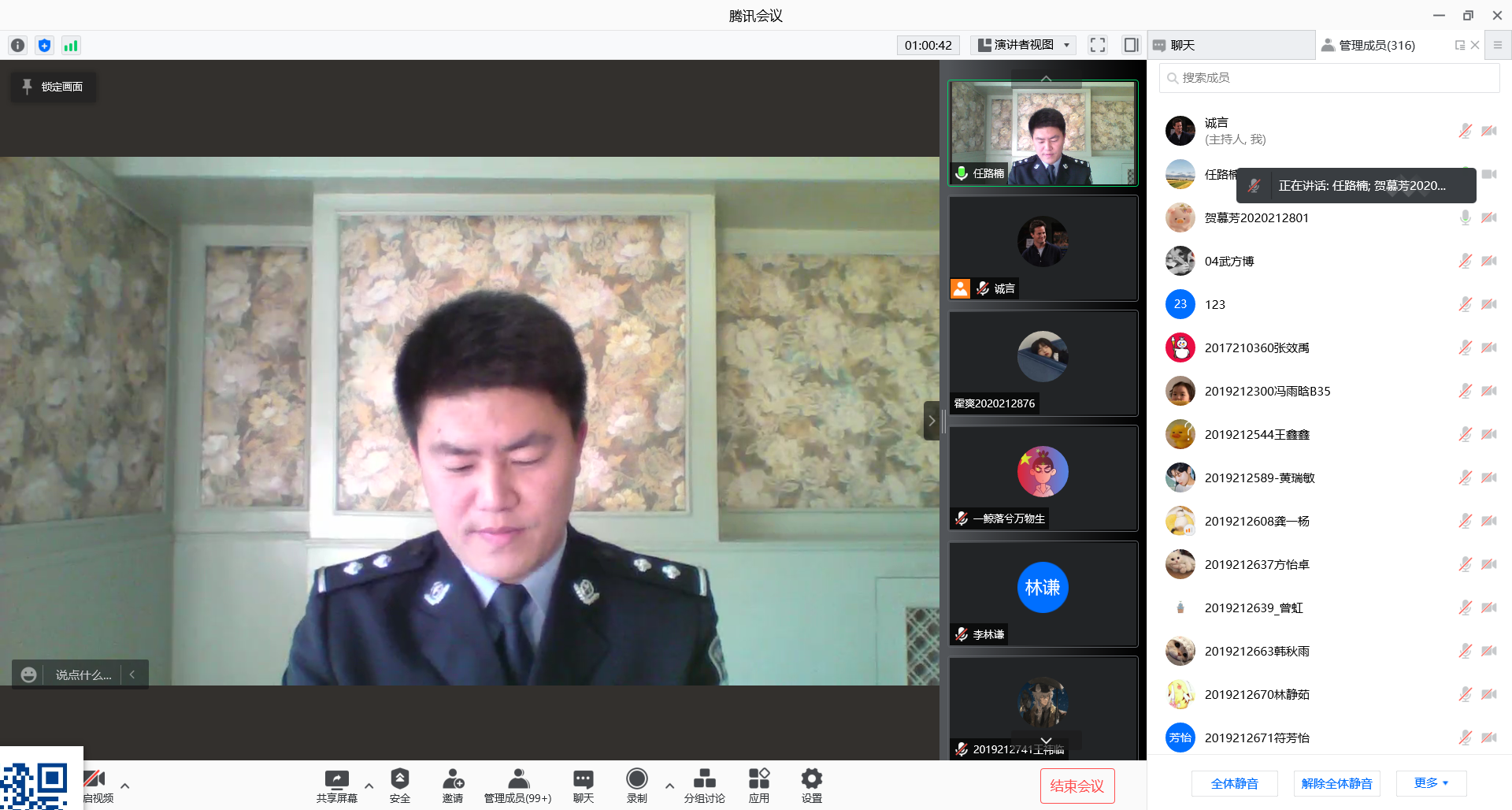Image resolution: width=1512 pixels, height=810 pixels.
Task: Click the 全体静音 button
Action: click(x=1234, y=783)
